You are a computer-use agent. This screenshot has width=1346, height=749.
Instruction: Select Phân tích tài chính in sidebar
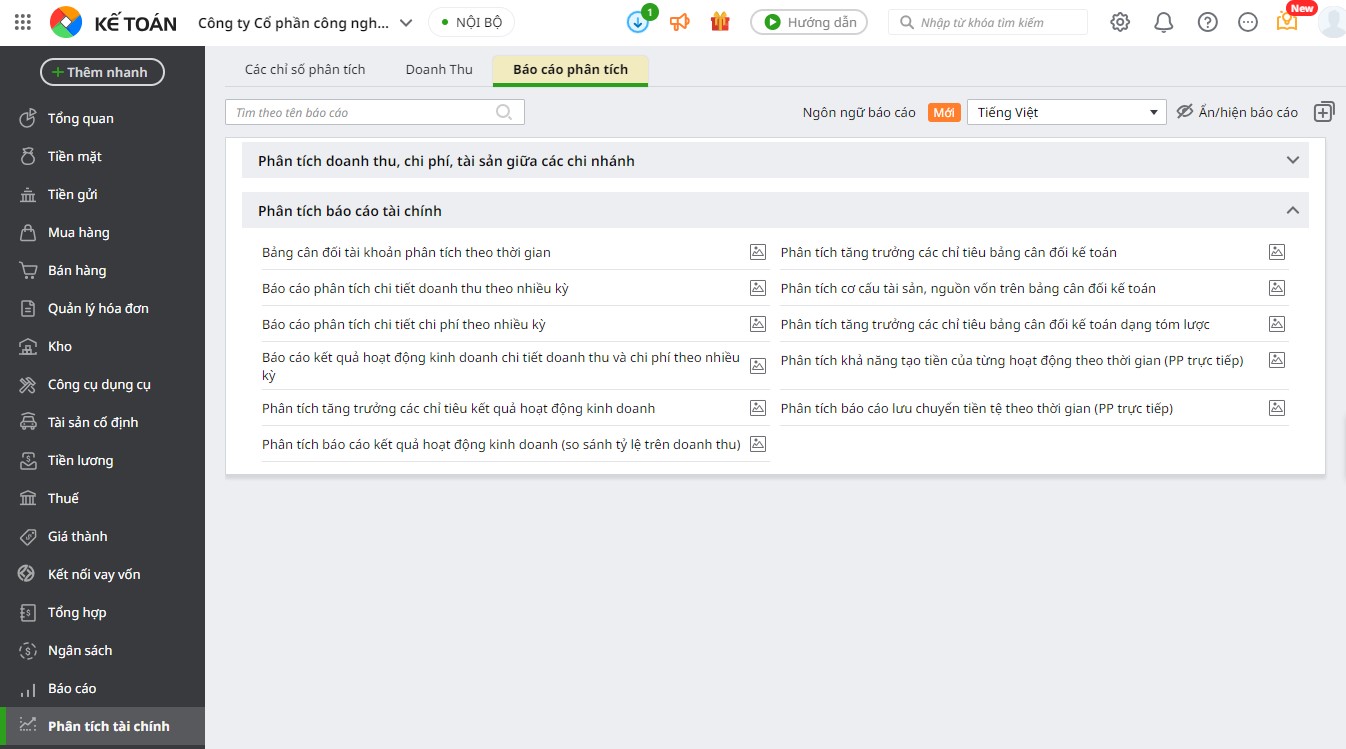(102, 727)
